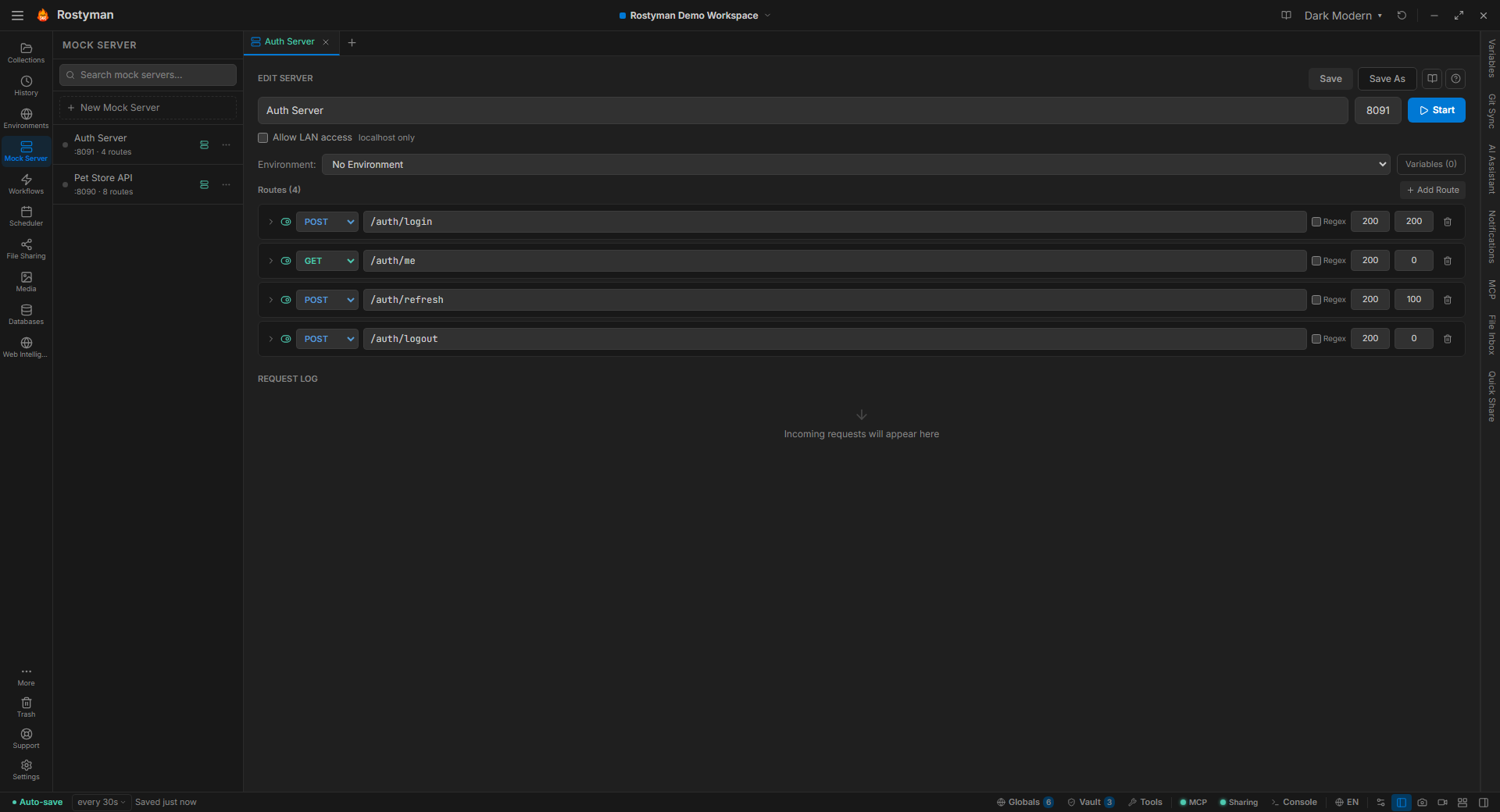This screenshot has width=1500, height=812.
Task: Open the Environment dropdown
Action: pyautogui.click(x=855, y=164)
